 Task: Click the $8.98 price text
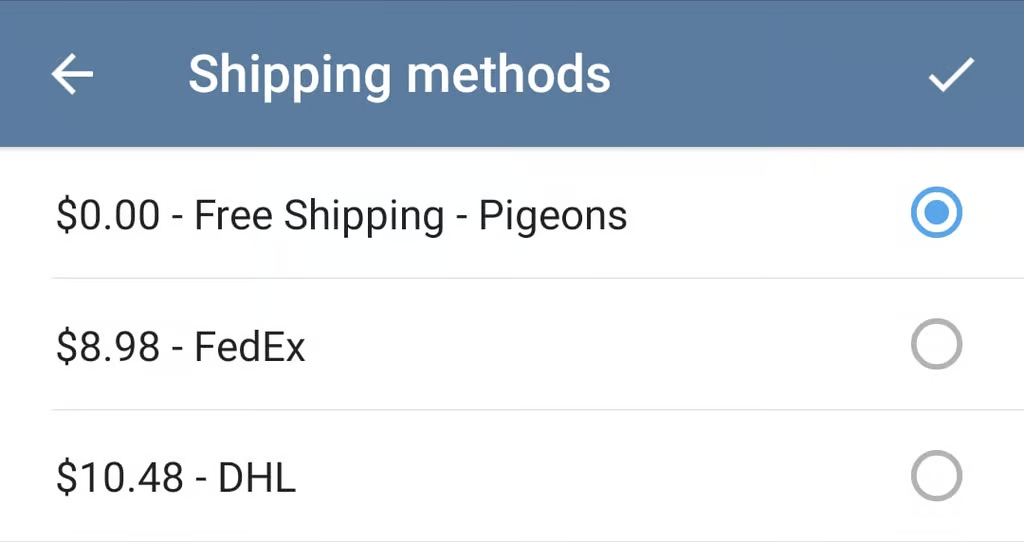[x=107, y=347]
